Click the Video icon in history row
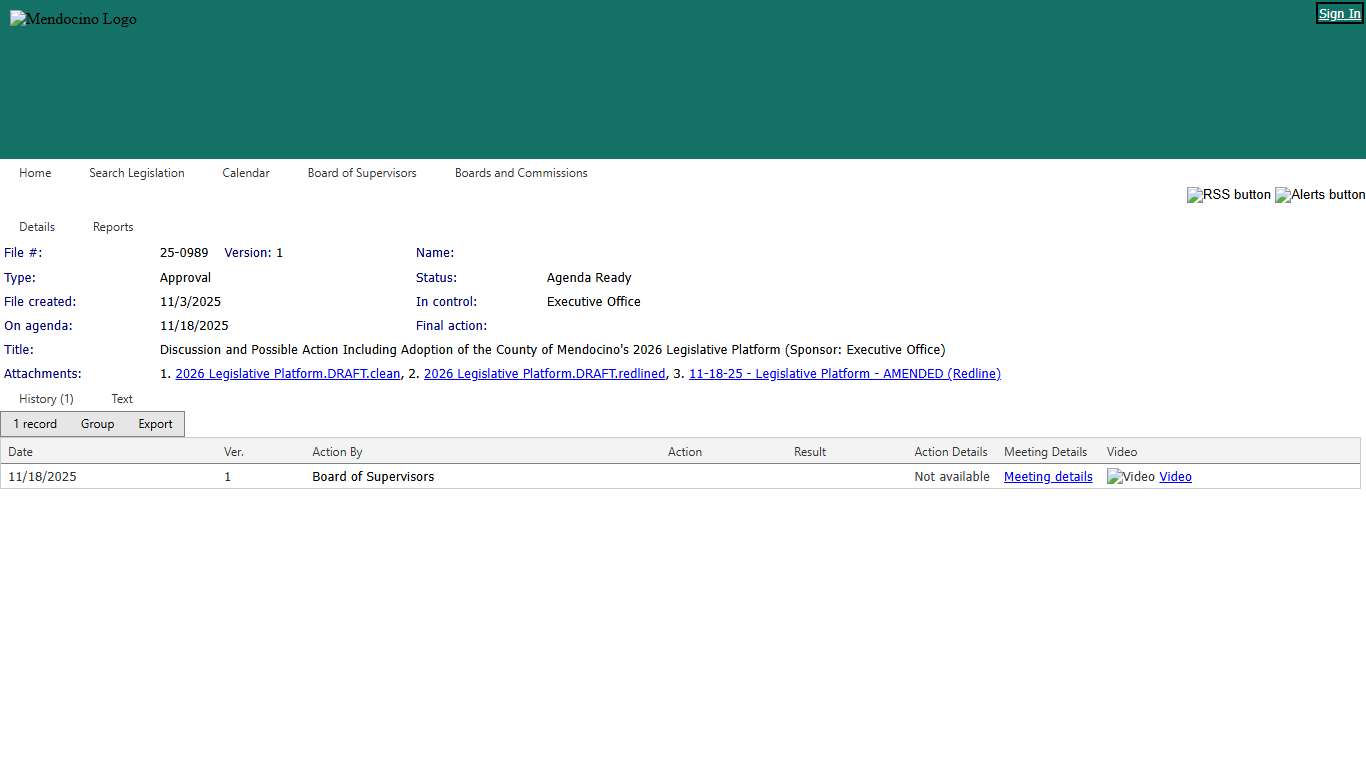The height and width of the screenshot is (768, 1366). click(x=1130, y=477)
